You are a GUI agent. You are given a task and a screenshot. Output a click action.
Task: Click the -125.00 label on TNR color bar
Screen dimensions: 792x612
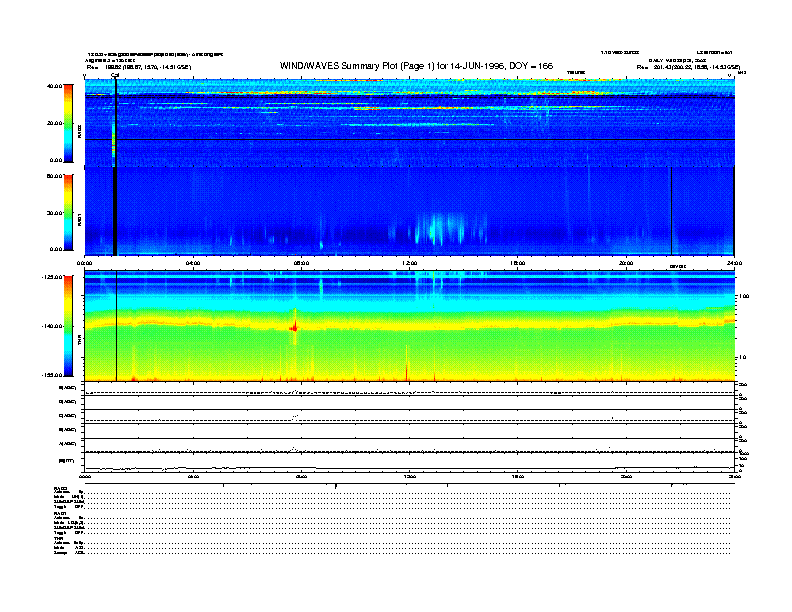click(x=52, y=277)
